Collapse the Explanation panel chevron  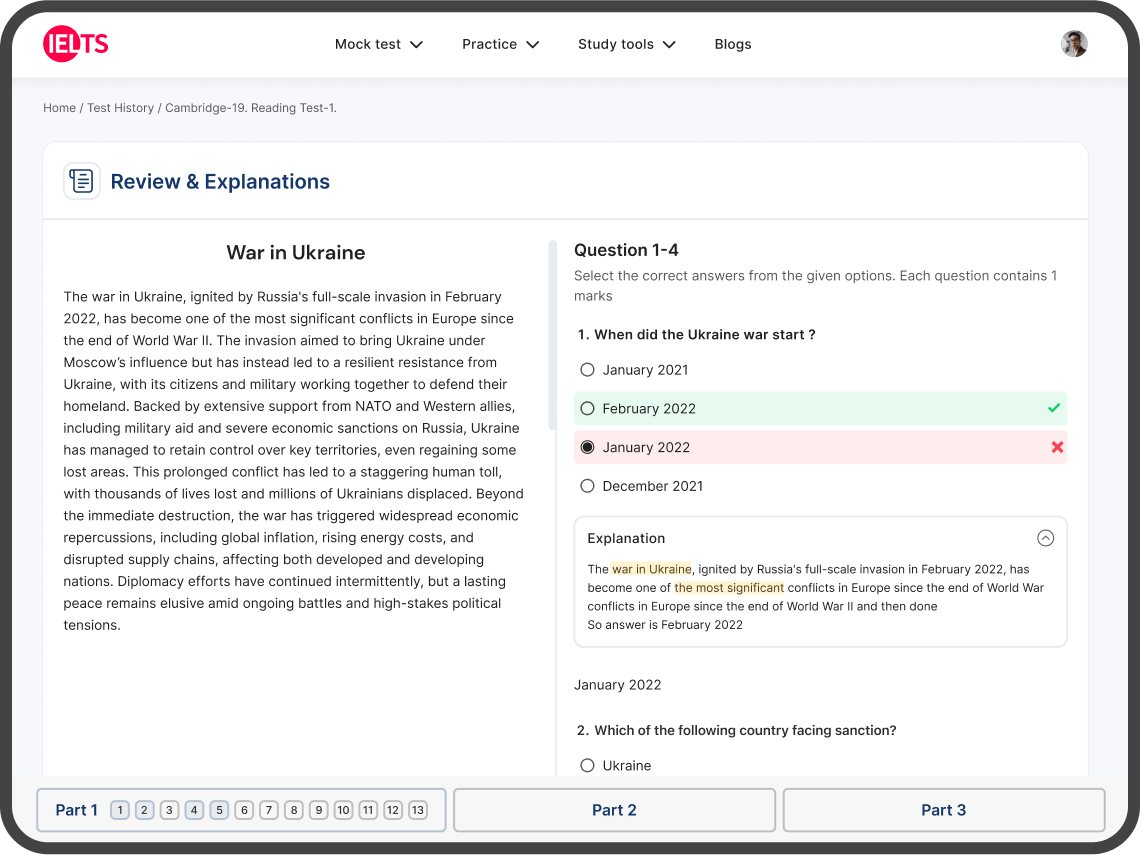point(1046,538)
